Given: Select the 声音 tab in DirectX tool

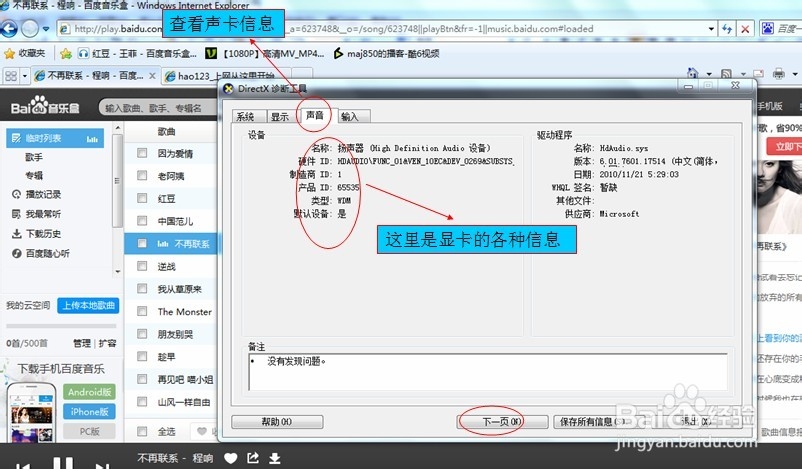Looking at the screenshot, I should (315, 115).
